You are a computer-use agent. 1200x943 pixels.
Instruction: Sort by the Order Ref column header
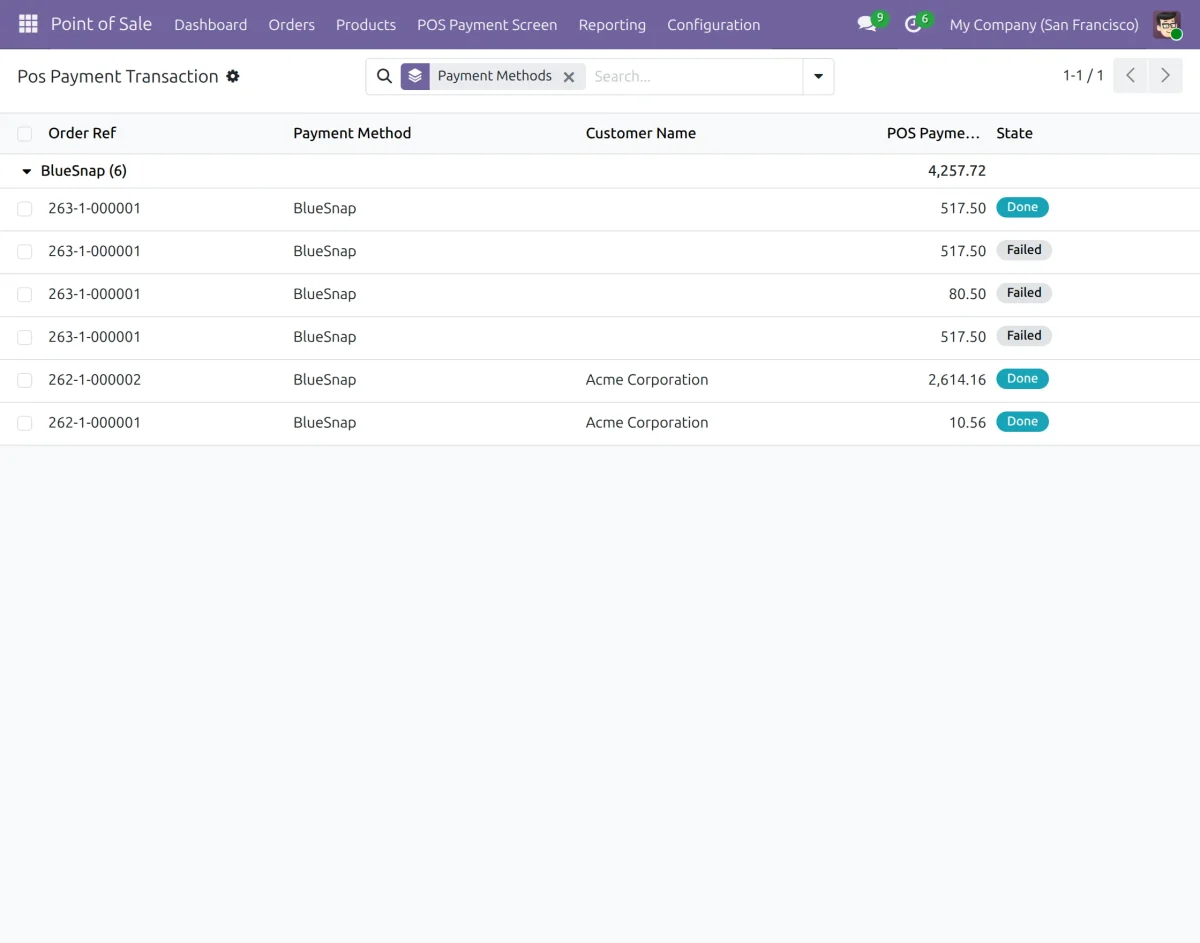pyautogui.click(x=82, y=133)
